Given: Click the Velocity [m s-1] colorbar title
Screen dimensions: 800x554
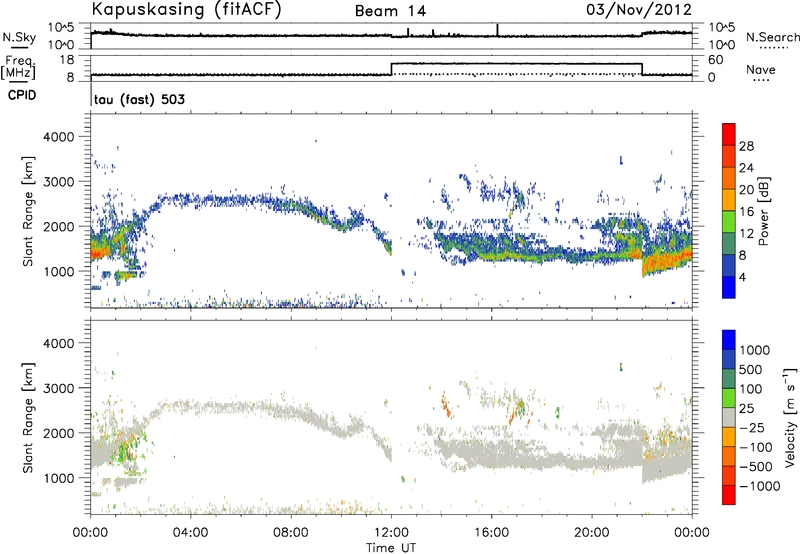Looking at the screenshot, I should 790,417.
